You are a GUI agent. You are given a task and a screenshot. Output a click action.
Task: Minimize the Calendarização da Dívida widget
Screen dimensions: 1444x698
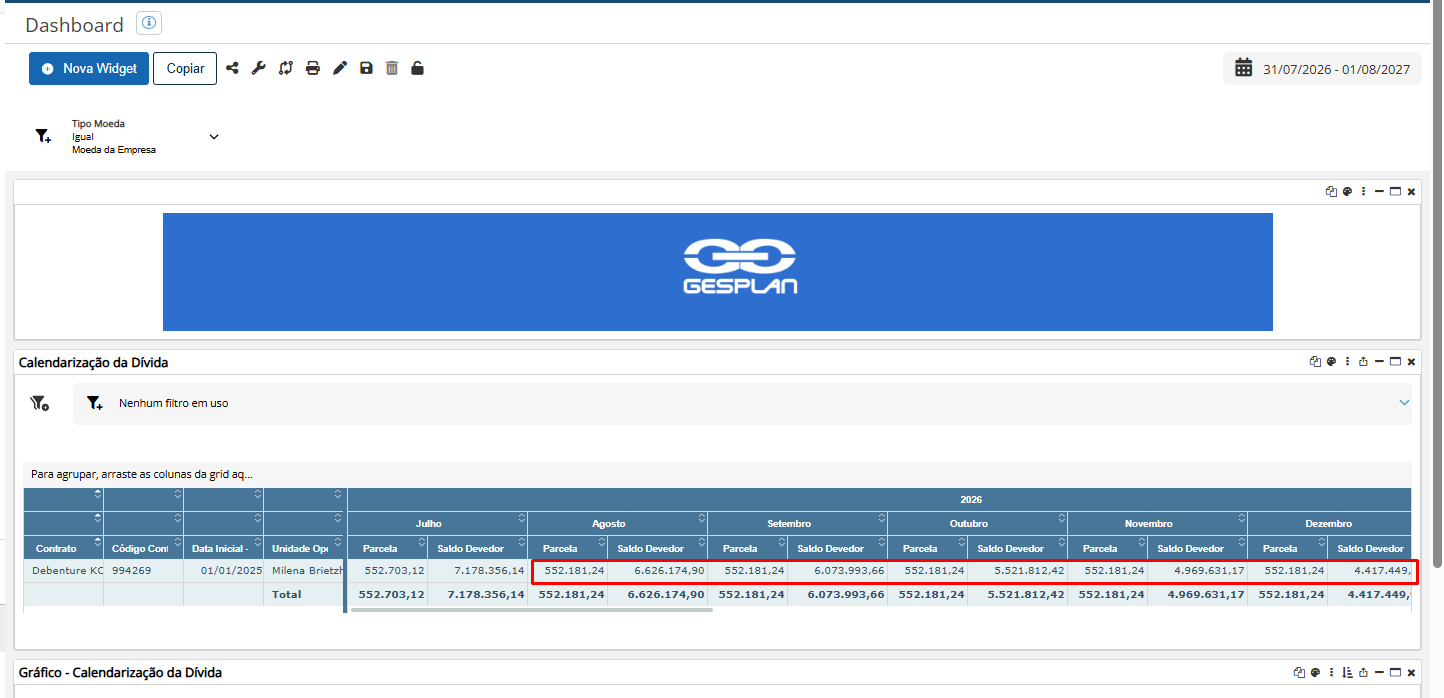click(1379, 362)
